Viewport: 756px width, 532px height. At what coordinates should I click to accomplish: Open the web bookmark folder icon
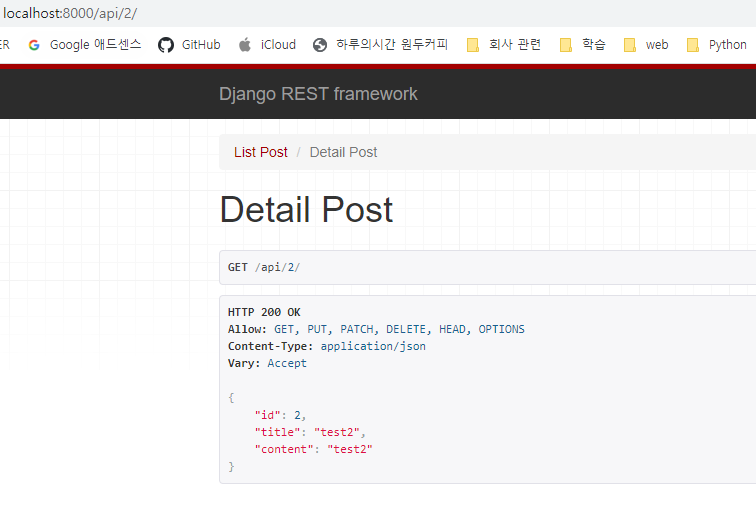click(x=630, y=45)
